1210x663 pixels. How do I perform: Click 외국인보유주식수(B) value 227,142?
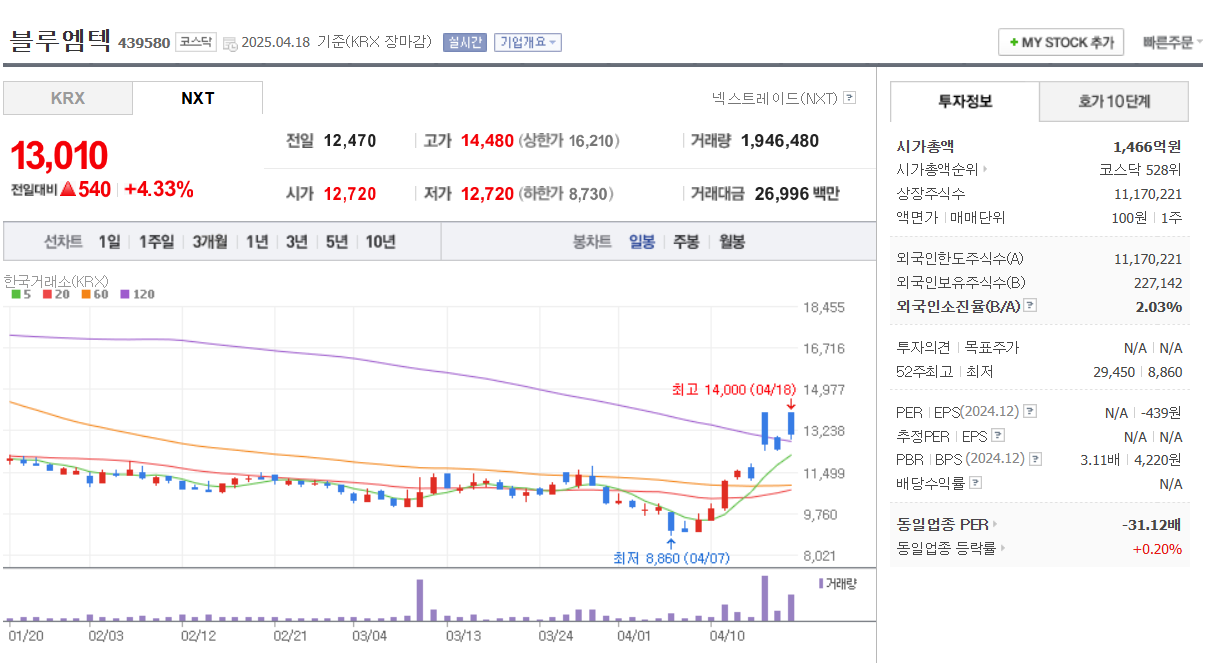tap(1158, 283)
